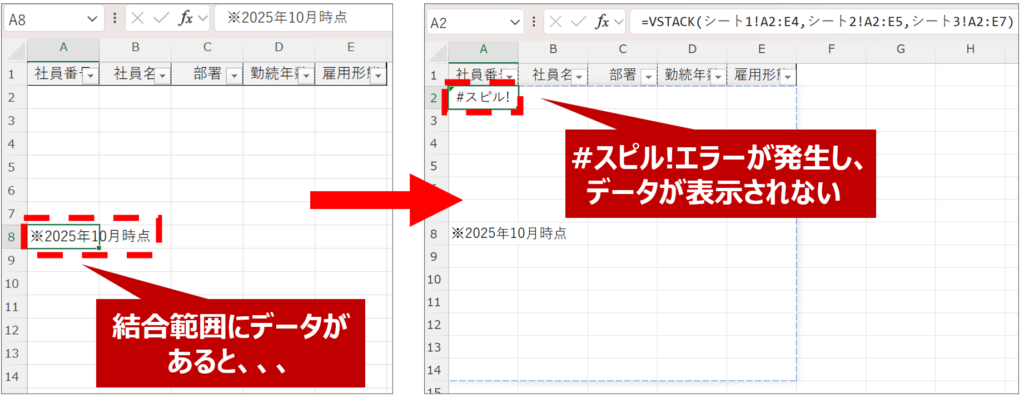Viewport: 1024px width, 398px height.
Task: Open Name Box dropdown showing A8
Action: pyautogui.click(x=91, y=18)
